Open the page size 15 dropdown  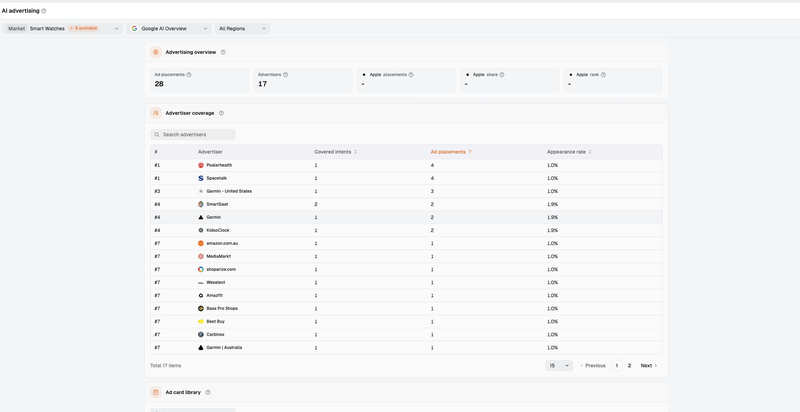(559, 366)
